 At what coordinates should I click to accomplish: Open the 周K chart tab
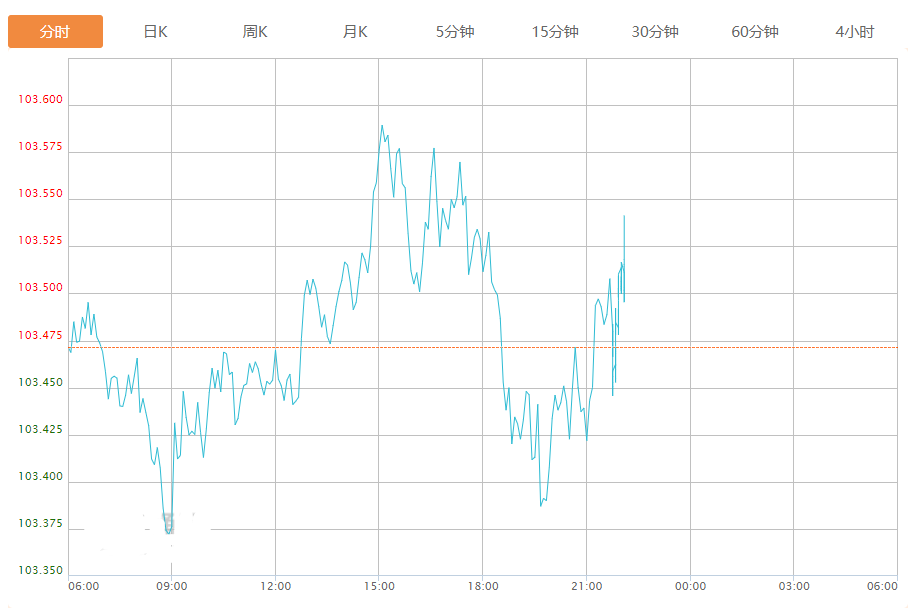[x=255, y=32]
